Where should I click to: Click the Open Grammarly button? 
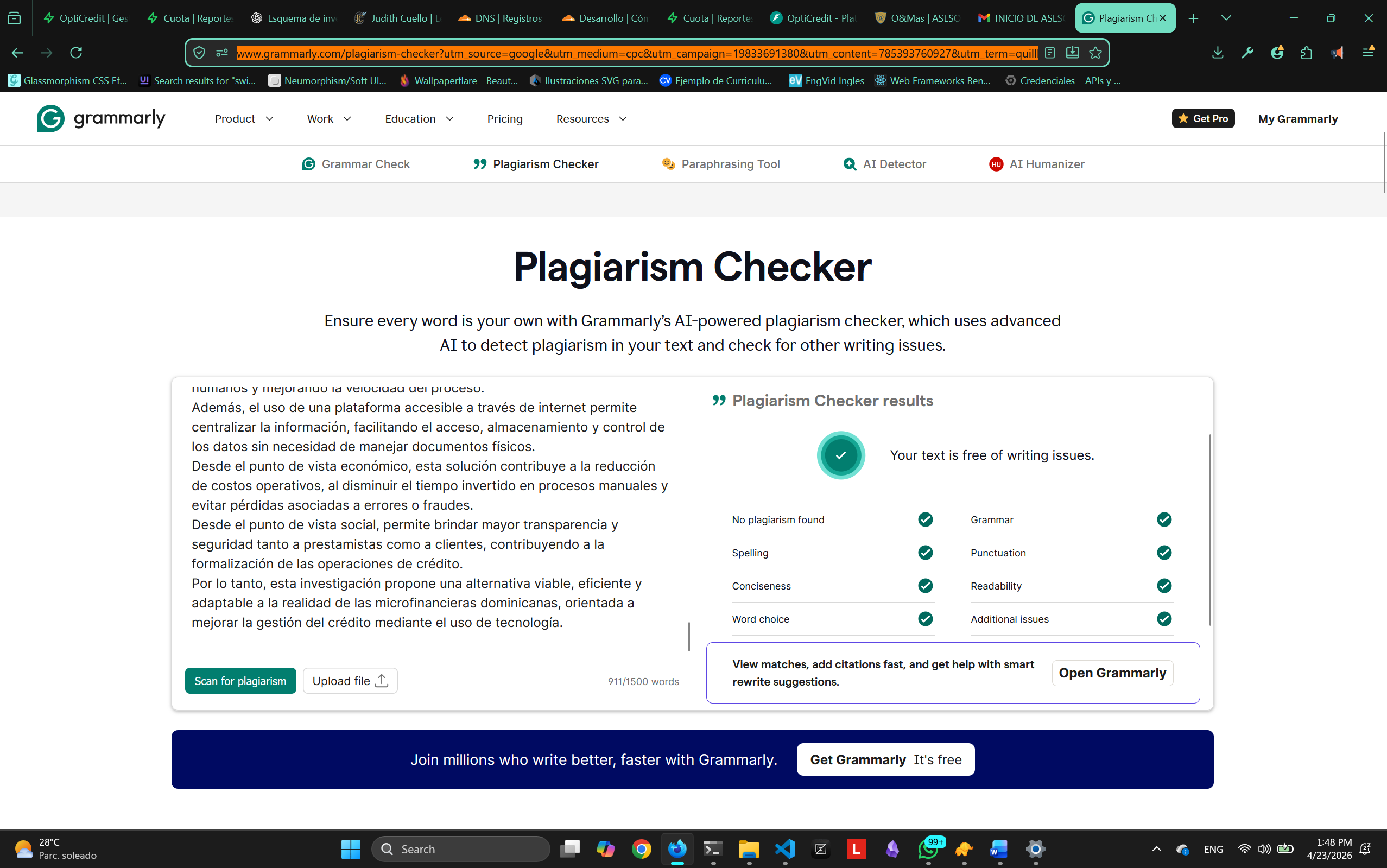point(1112,673)
